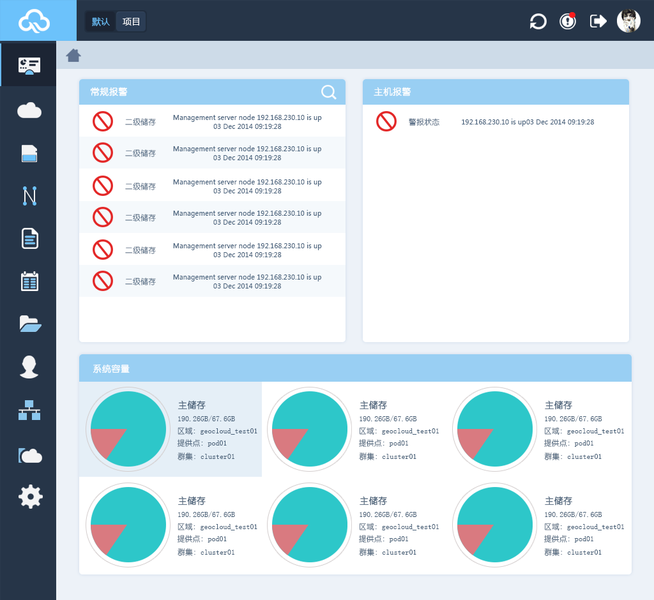Click the cloud logo in top-left corner
The width and height of the screenshot is (654, 600).
point(34,21)
